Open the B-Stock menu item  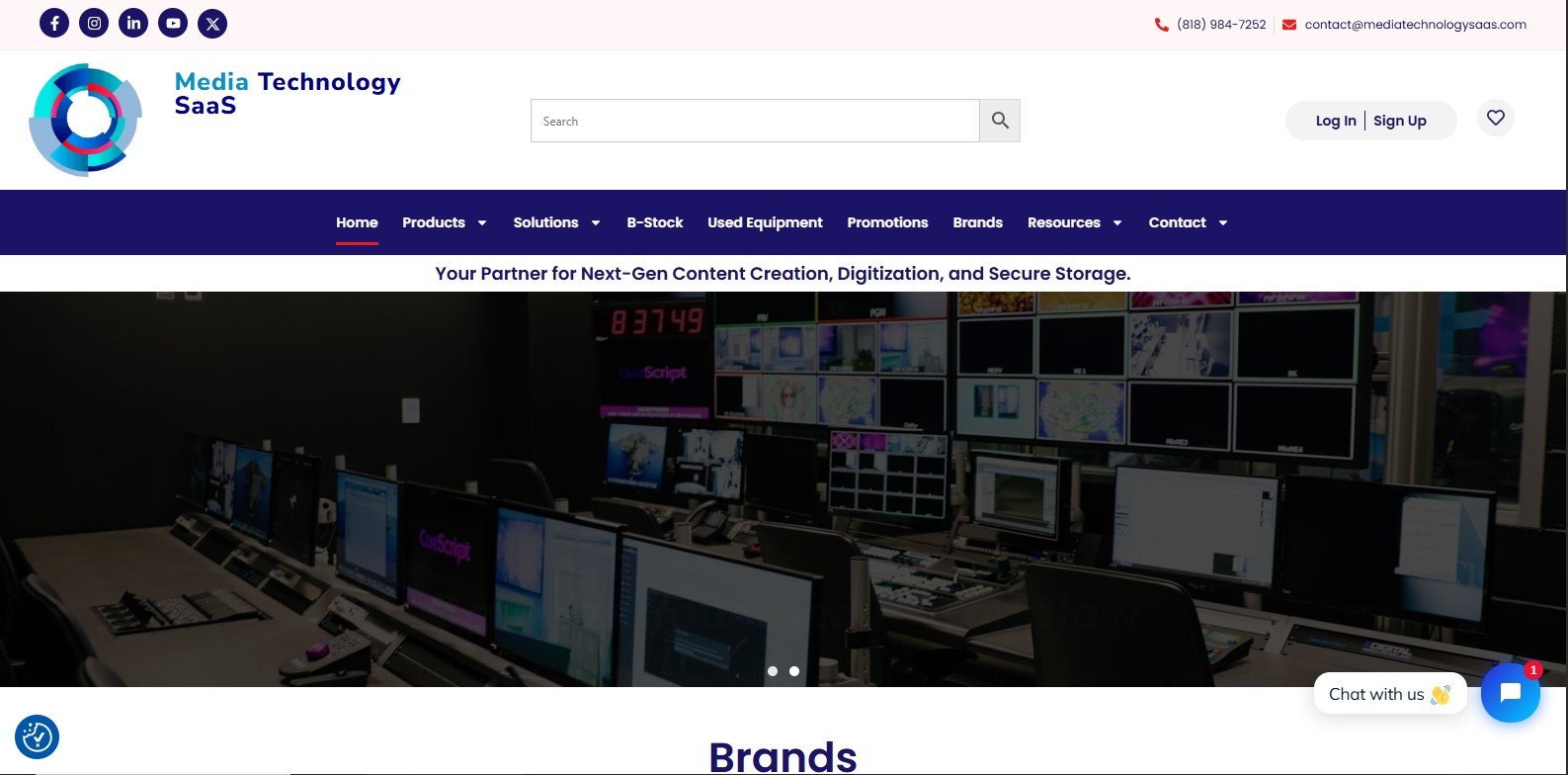point(655,222)
